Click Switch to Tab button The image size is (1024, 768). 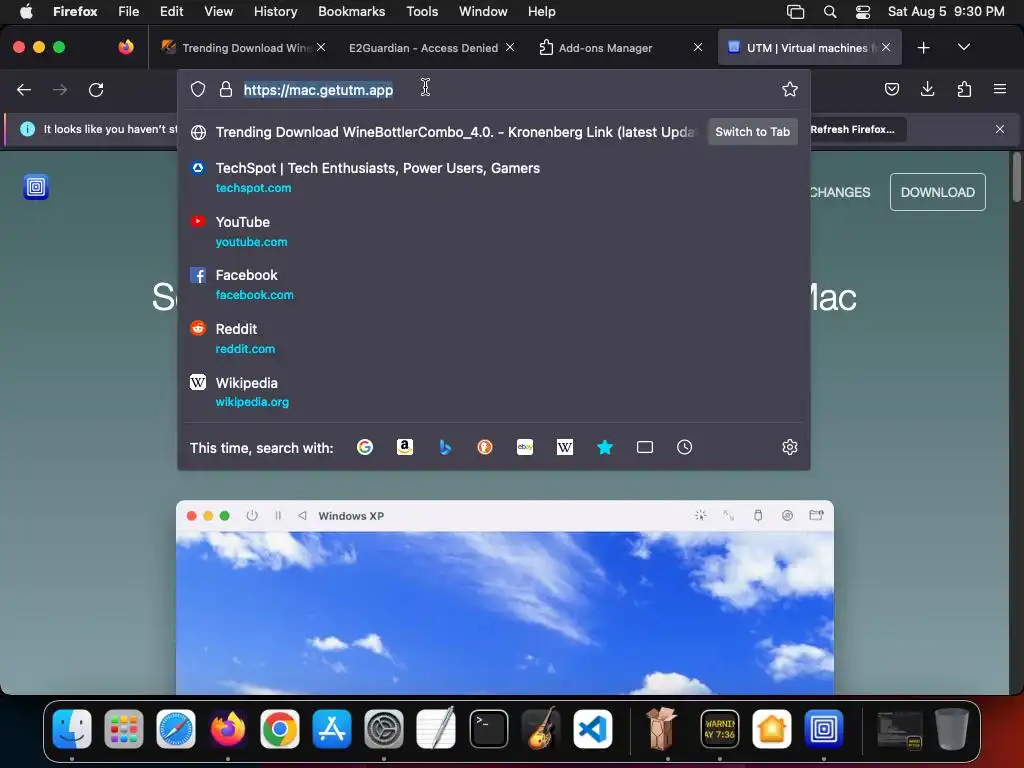tap(752, 132)
